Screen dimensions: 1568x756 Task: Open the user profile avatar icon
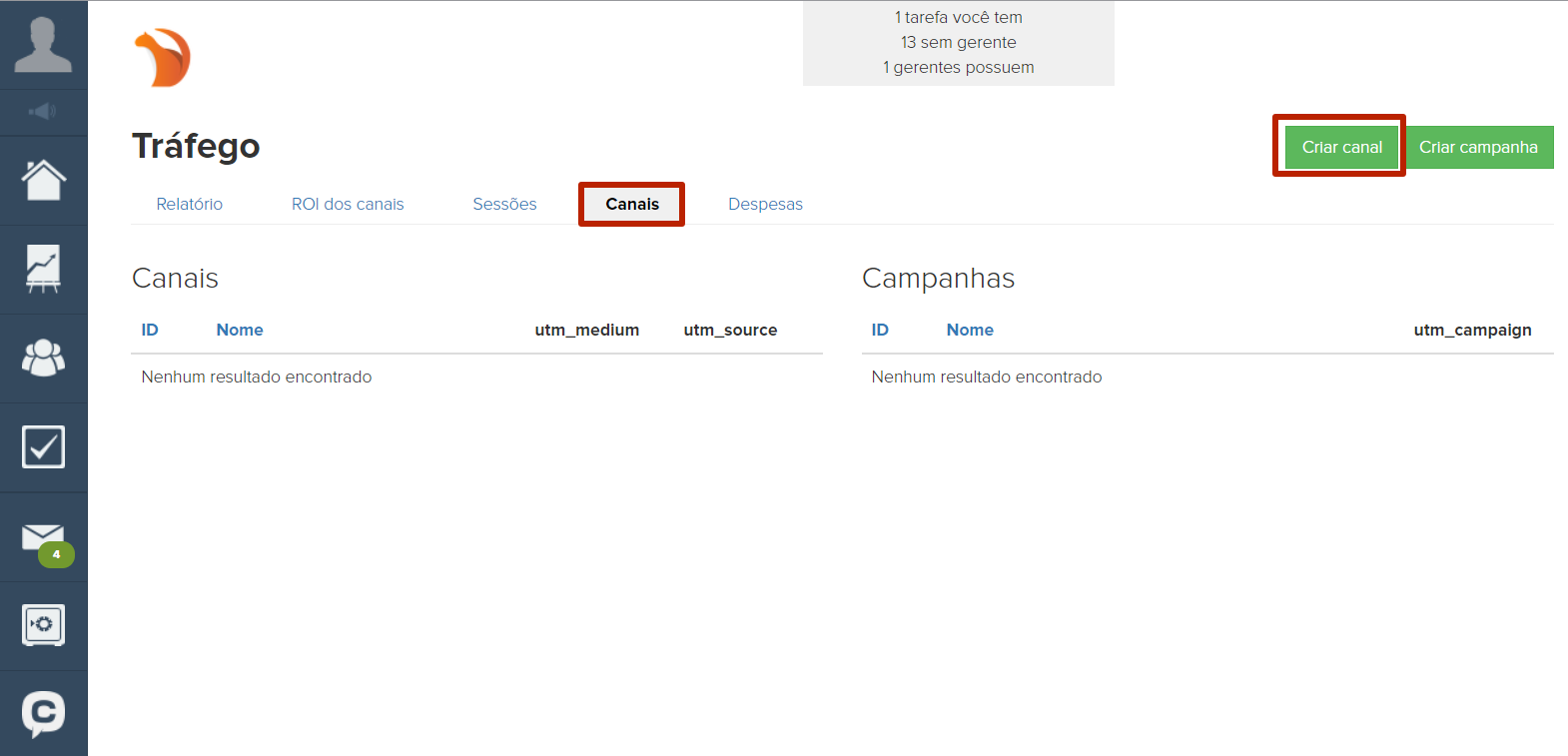coord(43,45)
